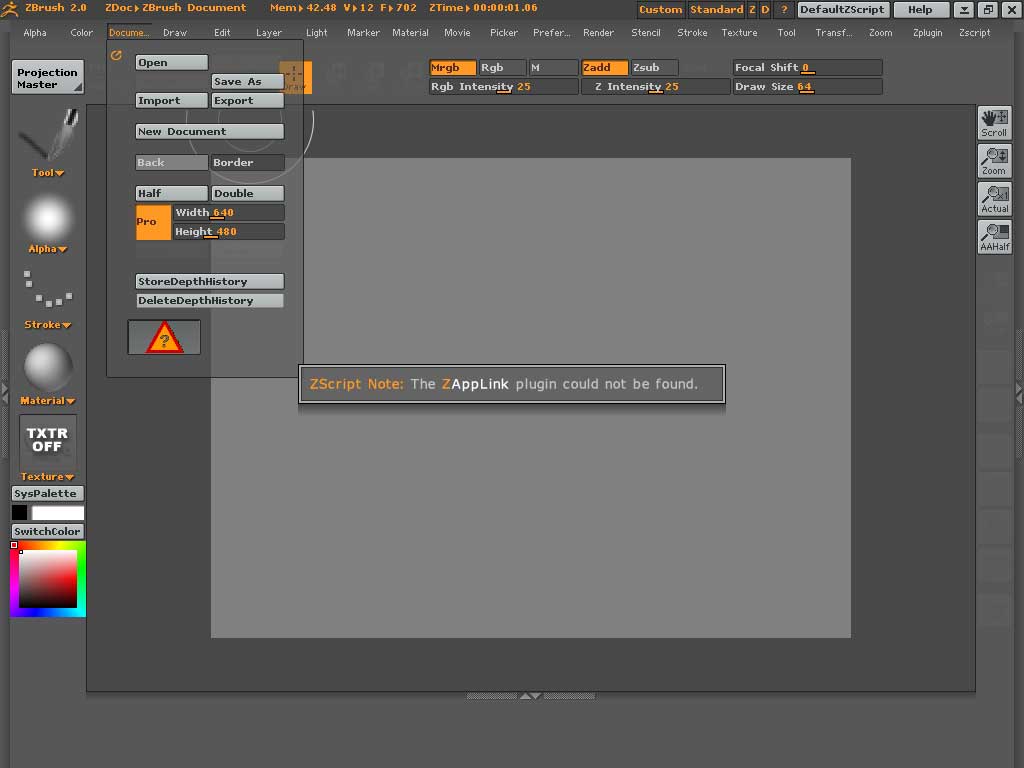Click the Save As button
1024x768 pixels.
(248, 82)
